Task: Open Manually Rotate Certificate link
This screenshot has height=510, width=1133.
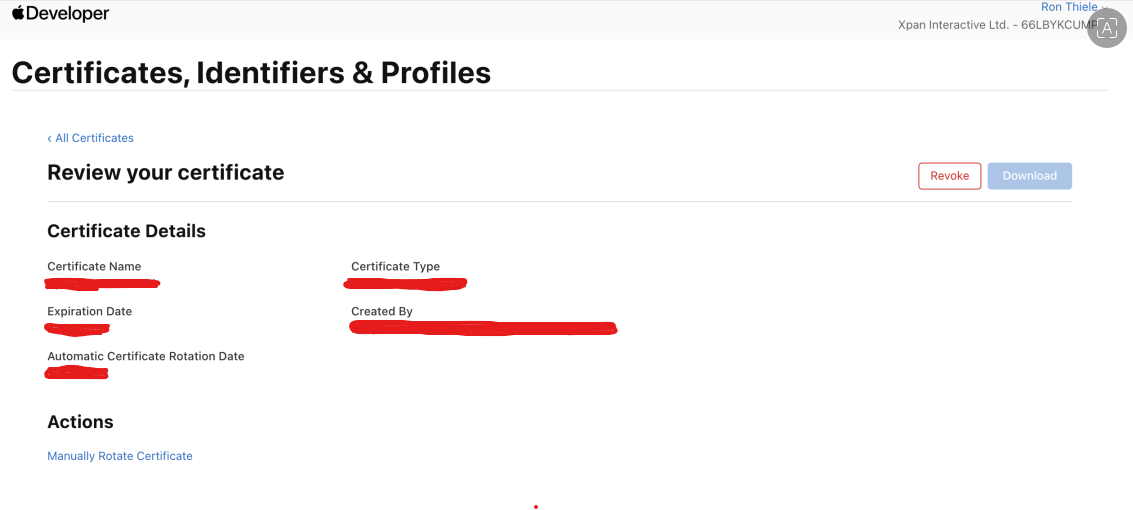Action: (120, 456)
